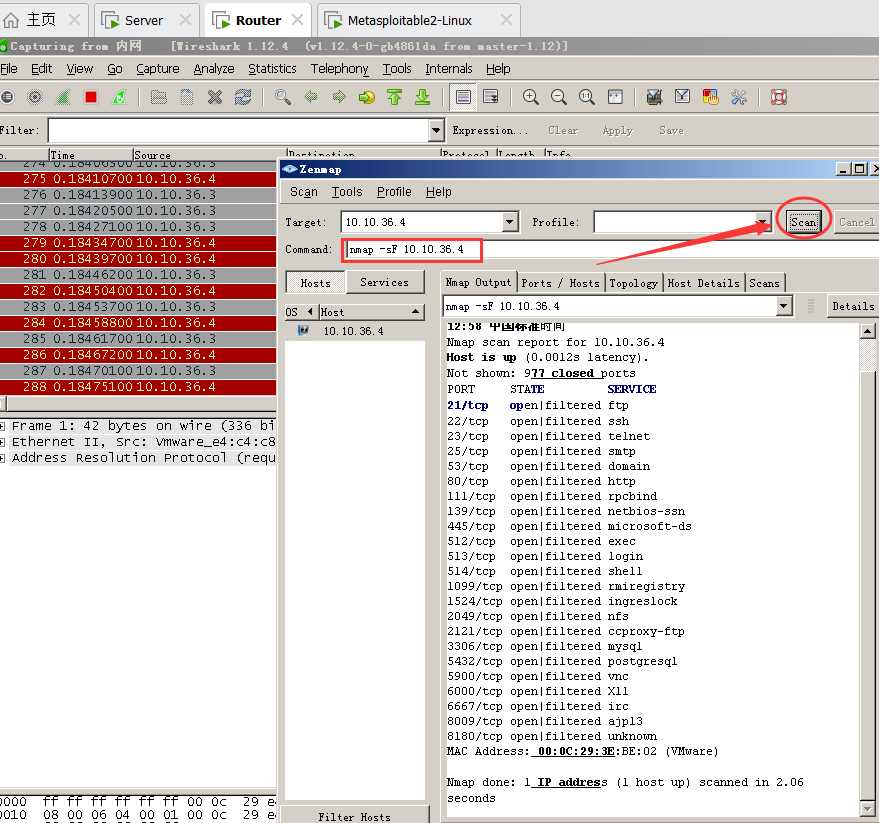Open the Zenmap Tools menu
The width and height of the screenshot is (879, 823).
point(347,192)
